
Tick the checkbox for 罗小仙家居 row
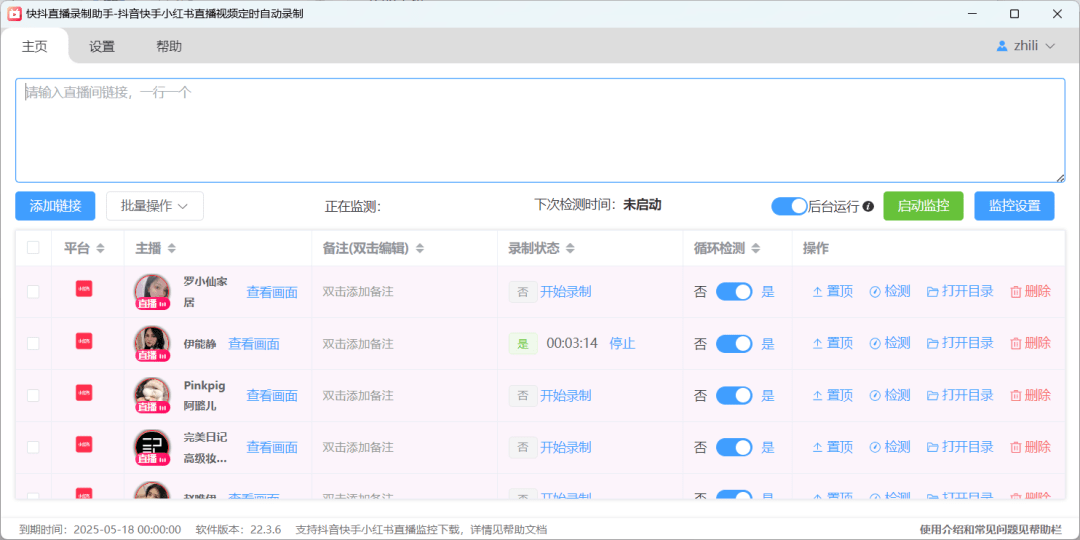click(x=33, y=292)
